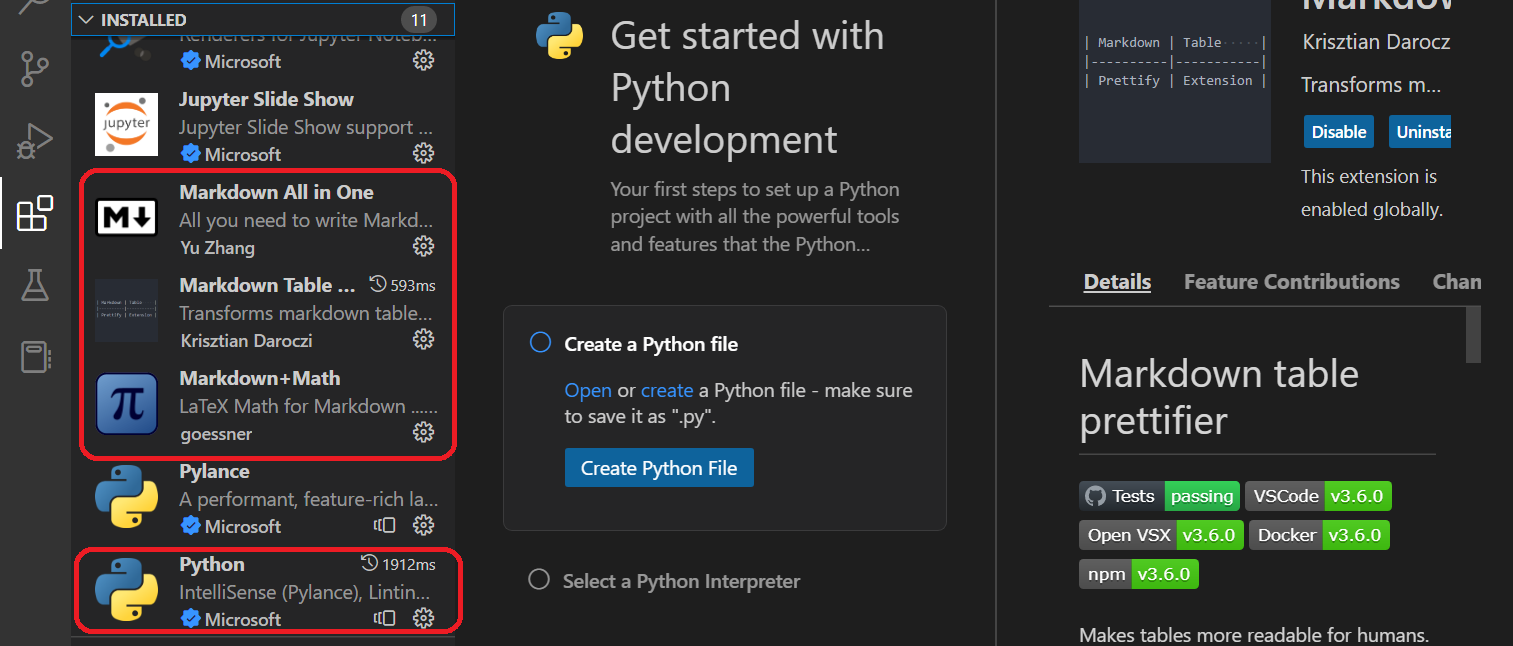Click Yu Zhang publisher name

218,248
